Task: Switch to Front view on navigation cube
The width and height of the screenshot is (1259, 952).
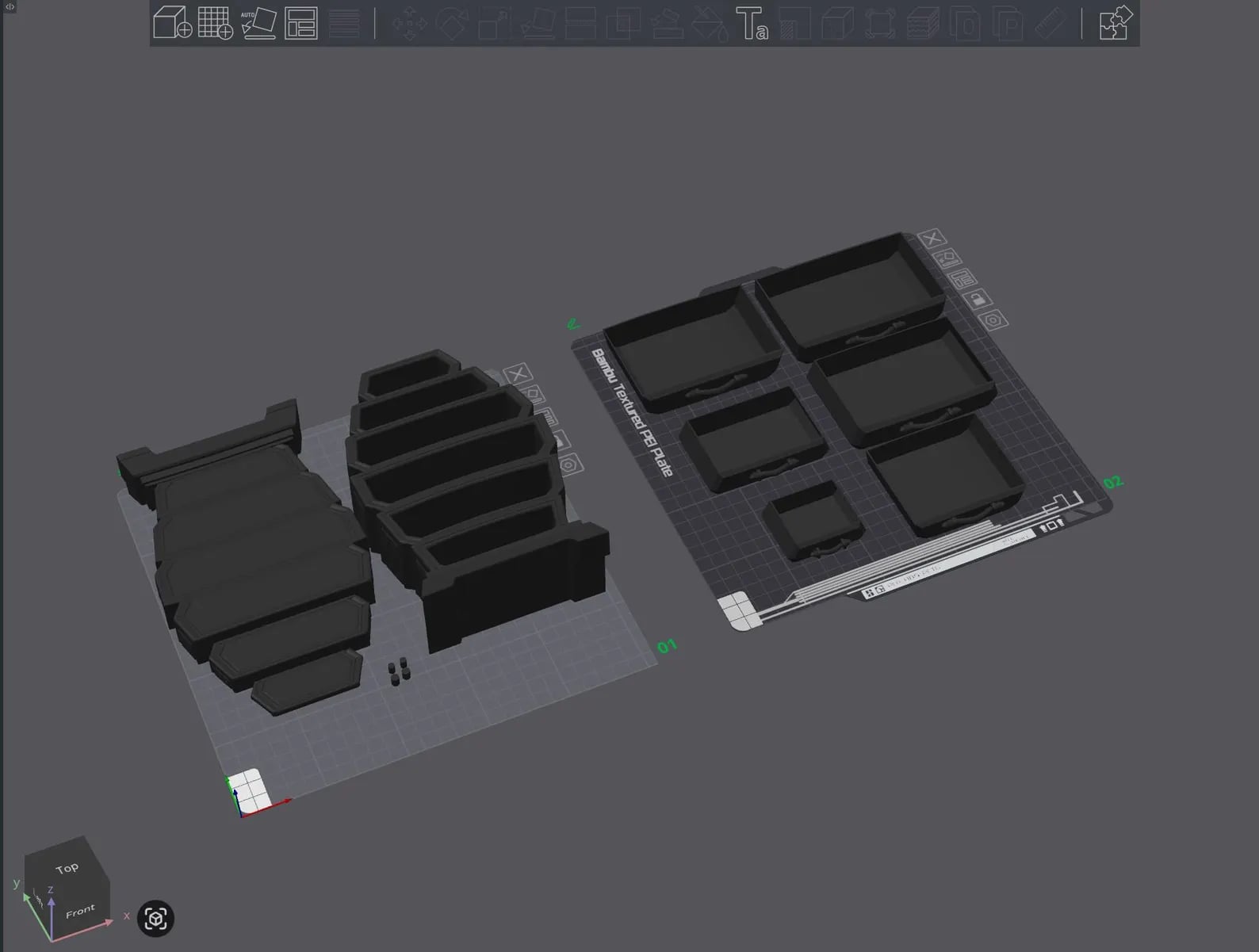Action: (x=81, y=912)
